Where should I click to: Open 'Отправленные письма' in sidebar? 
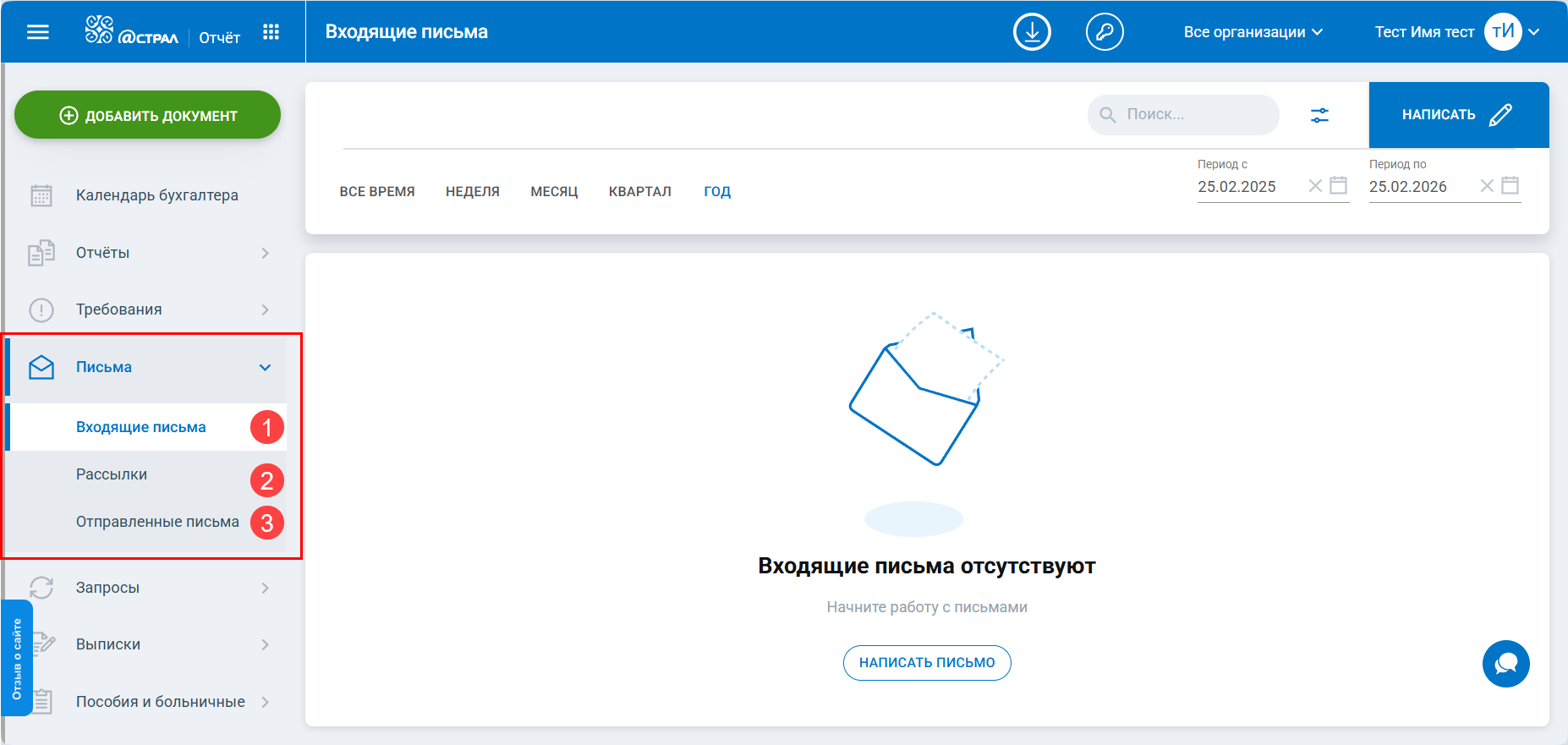(157, 522)
